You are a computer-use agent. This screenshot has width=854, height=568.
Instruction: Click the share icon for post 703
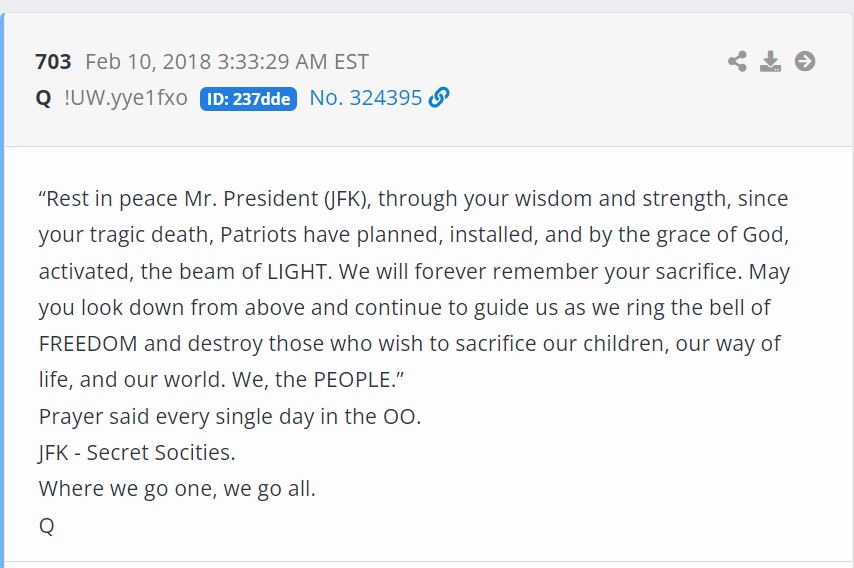[x=737, y=61]
